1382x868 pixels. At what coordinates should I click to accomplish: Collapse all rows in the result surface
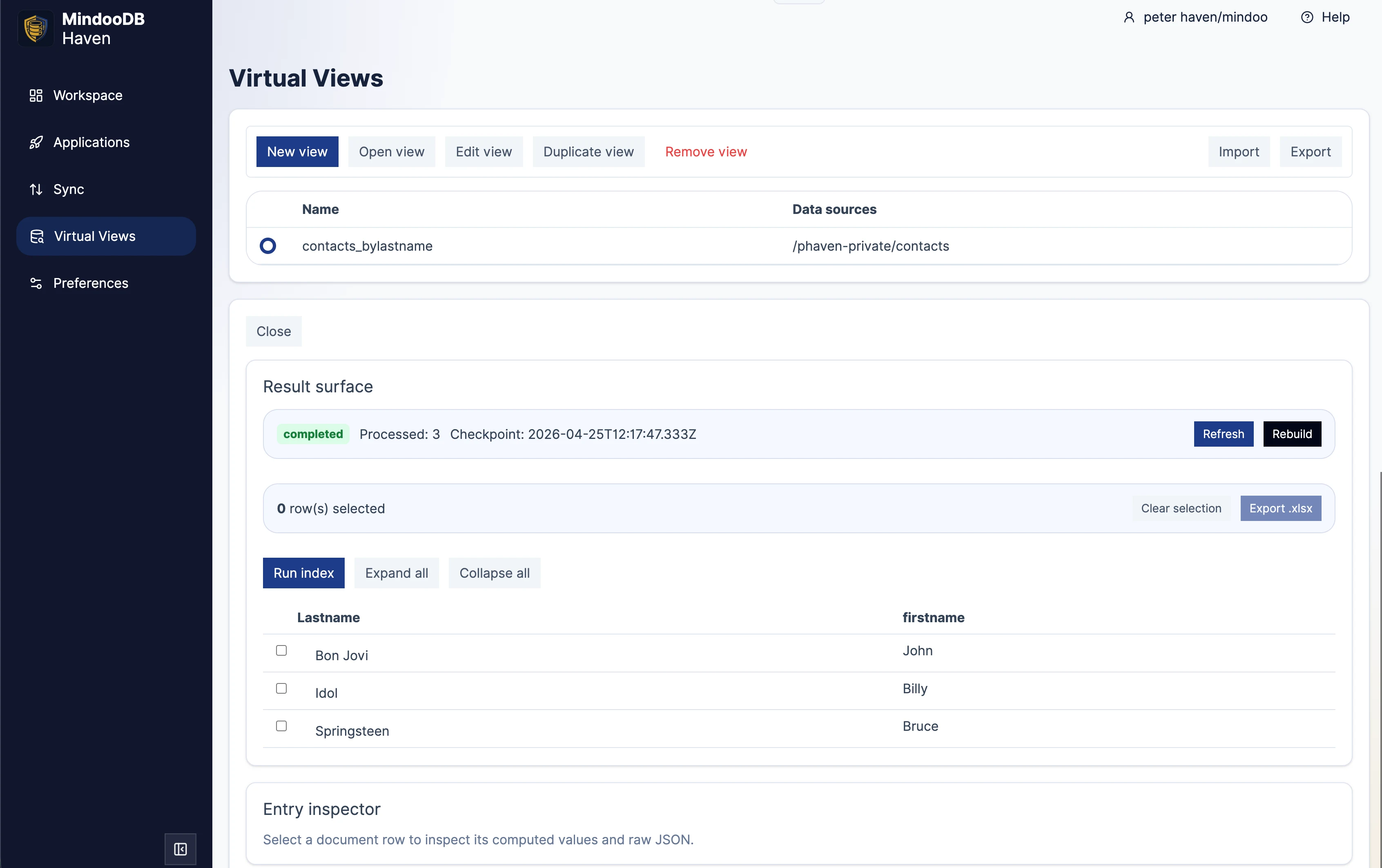[x=494, y=572]
